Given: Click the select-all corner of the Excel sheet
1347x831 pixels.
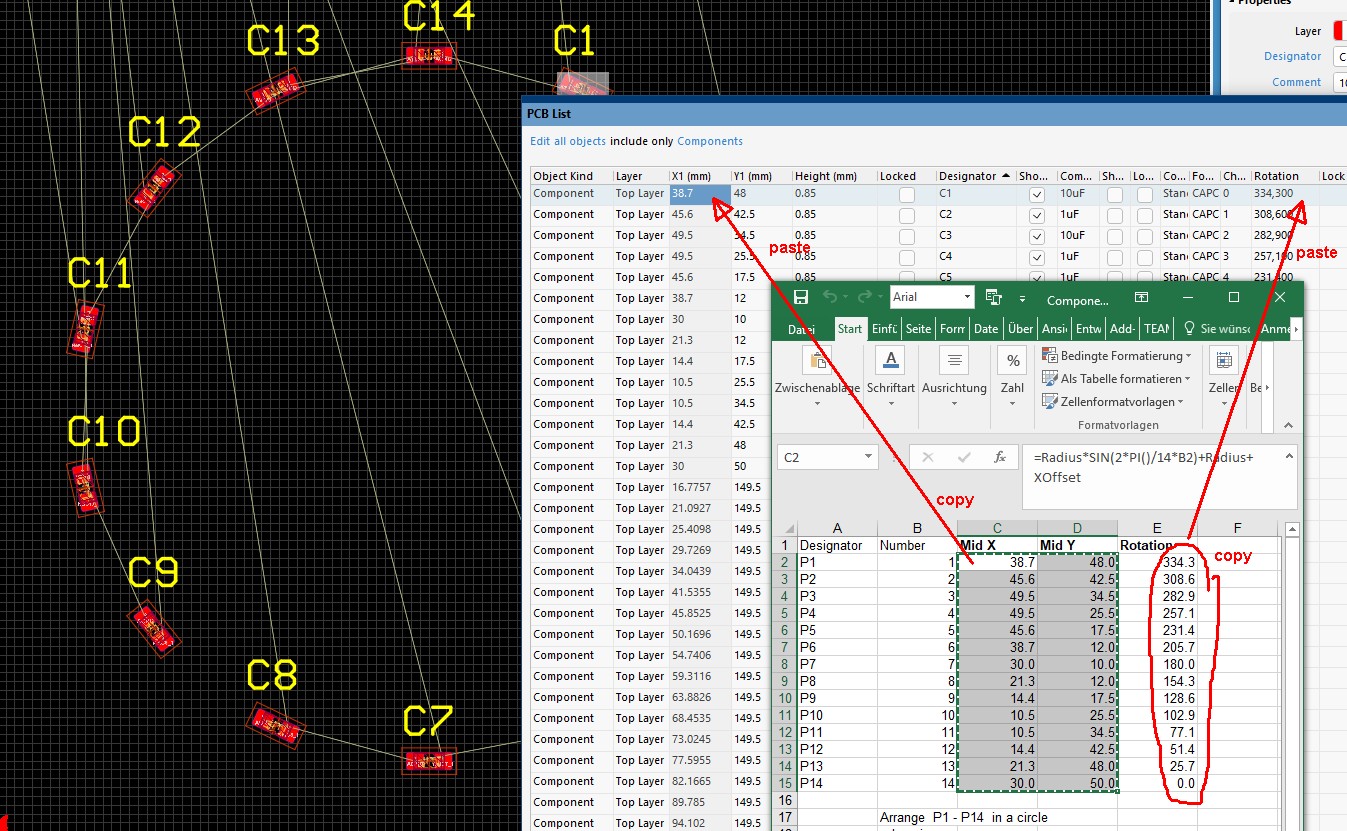Looking at the screenshot, I should (x=787, y=528).
